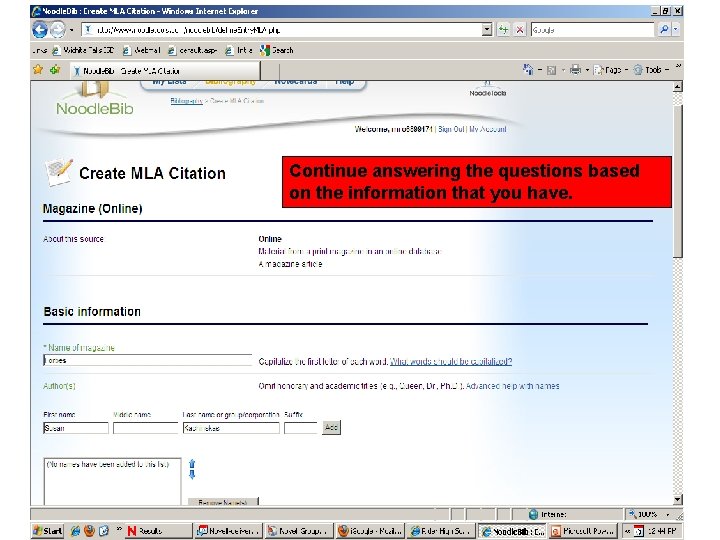Click the Internet zone globe status icon
Viewport: 720px width, 540px height.
[533, 514]
